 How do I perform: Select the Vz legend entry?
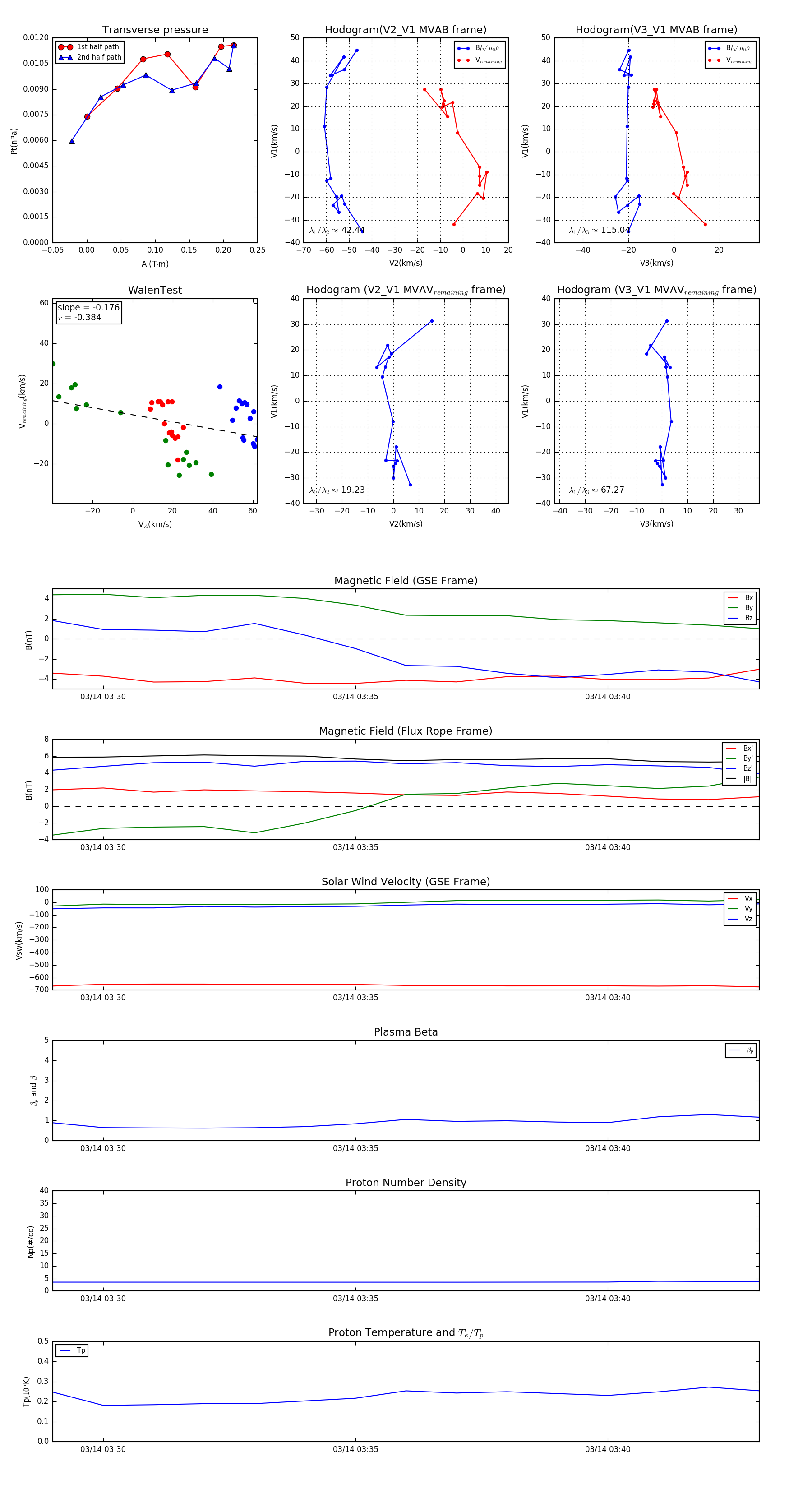point(740,919)
